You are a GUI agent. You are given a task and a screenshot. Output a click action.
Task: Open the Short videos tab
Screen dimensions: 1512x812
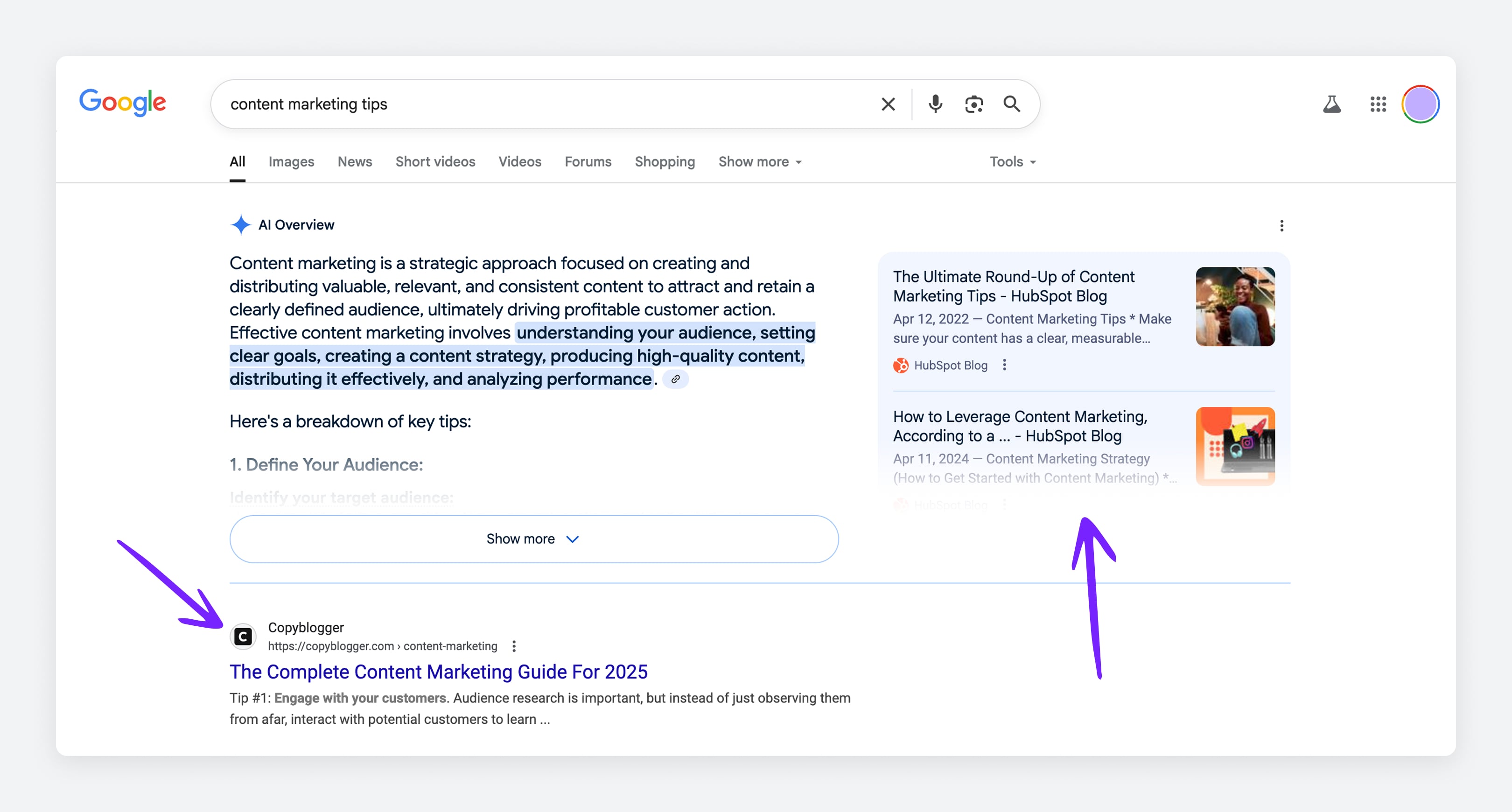tap(435, 161)
